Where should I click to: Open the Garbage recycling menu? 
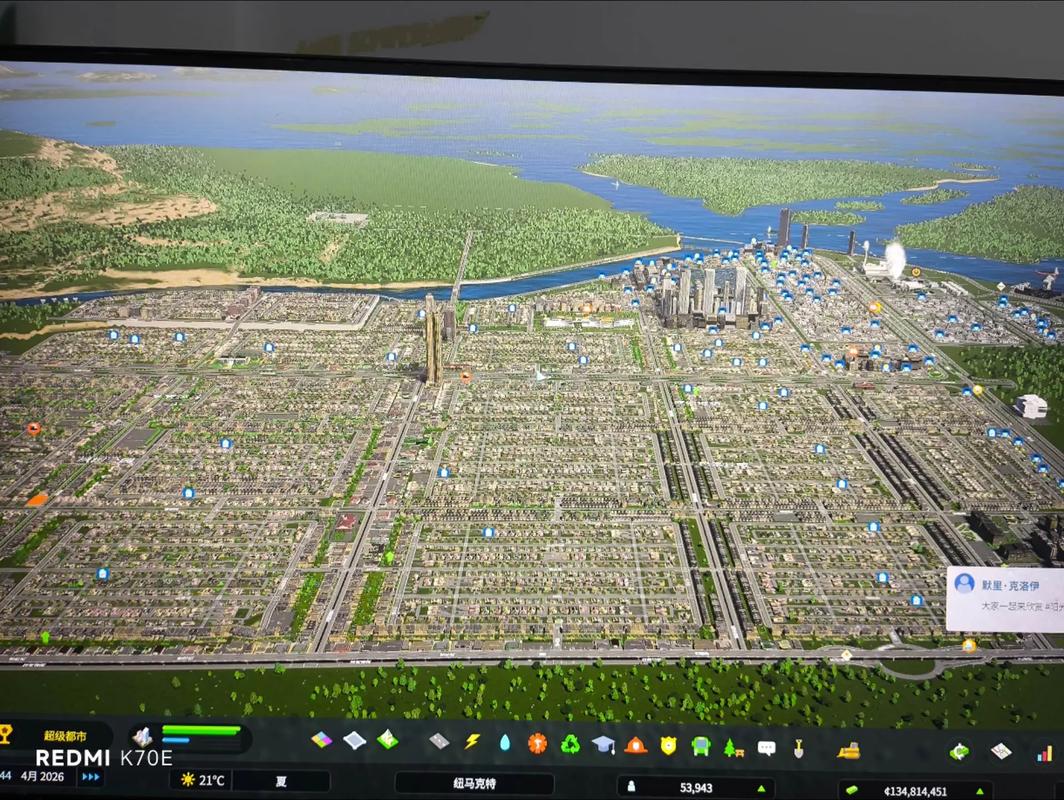tap(570, 744)
